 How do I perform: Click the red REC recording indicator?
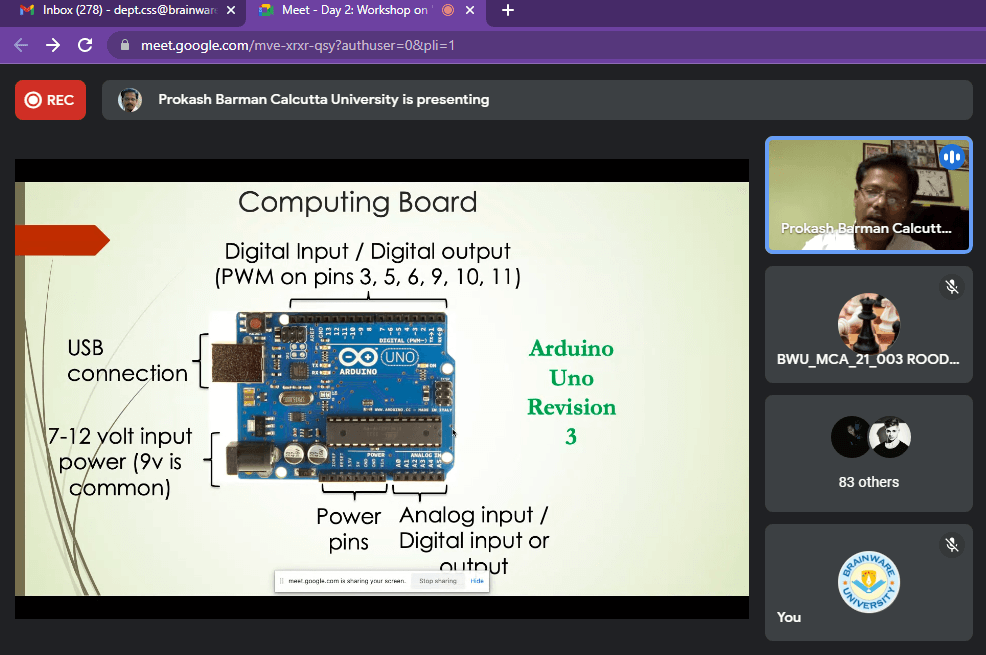(x=50, y=100)
